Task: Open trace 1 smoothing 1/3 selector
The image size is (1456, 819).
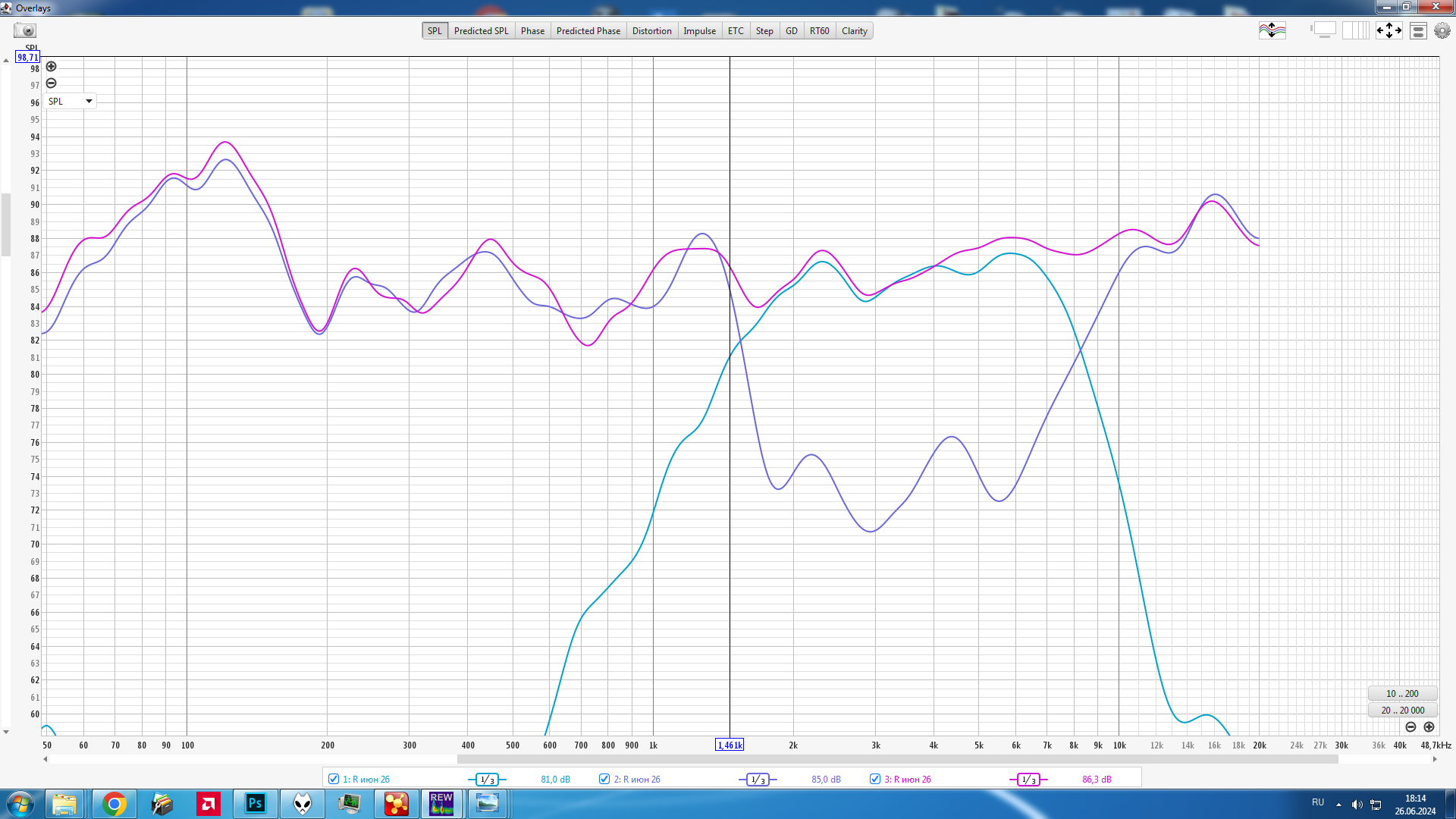Action: [487, 780]
